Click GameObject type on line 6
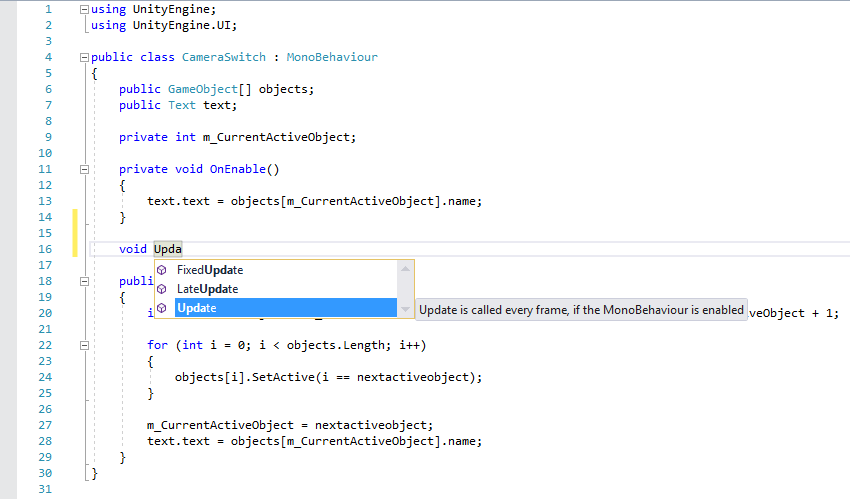The image size is (850, 499). pos(203,89)
